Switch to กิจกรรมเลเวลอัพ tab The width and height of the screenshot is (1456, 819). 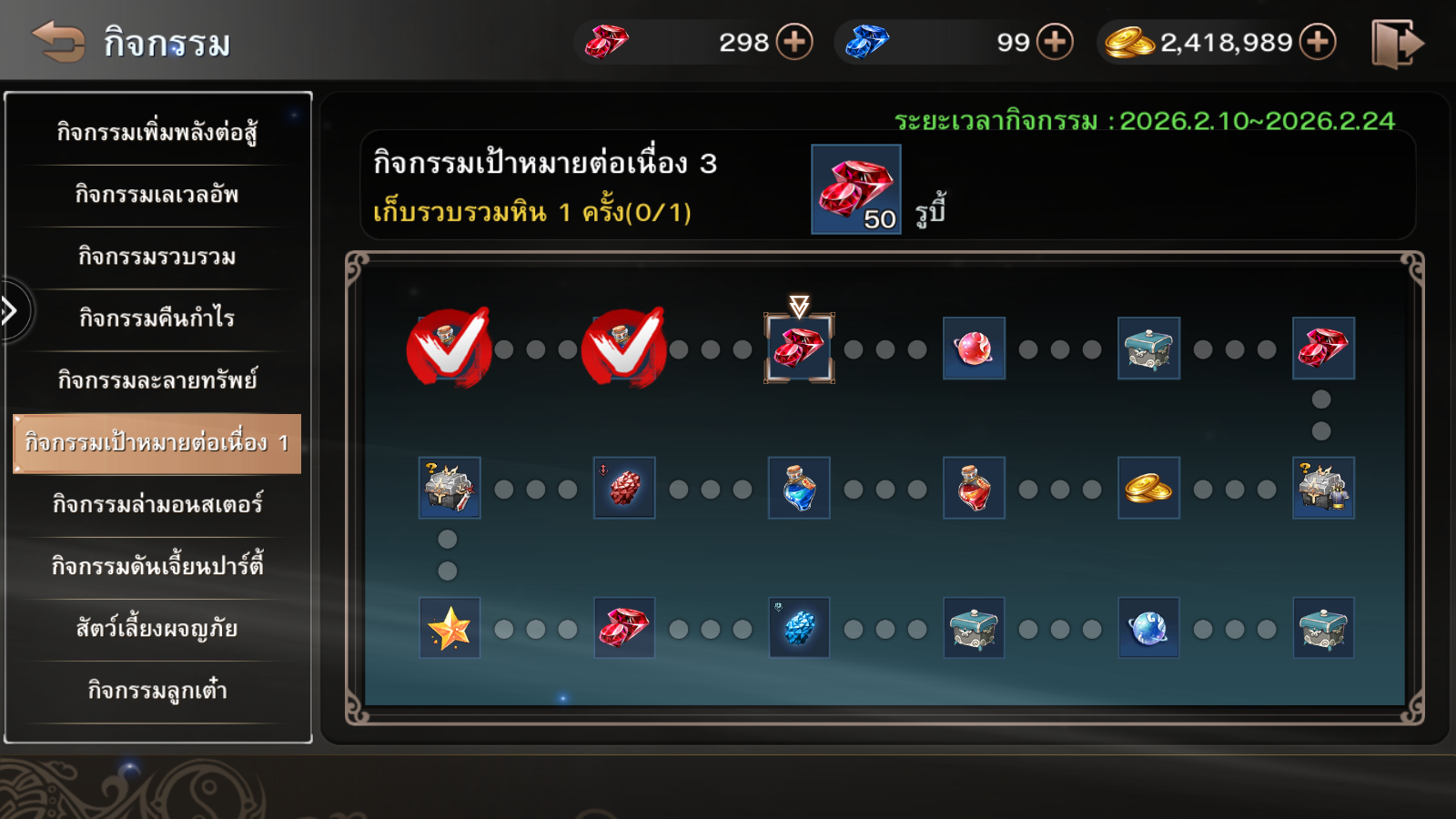pyautogui.click(x=157, y=195)
